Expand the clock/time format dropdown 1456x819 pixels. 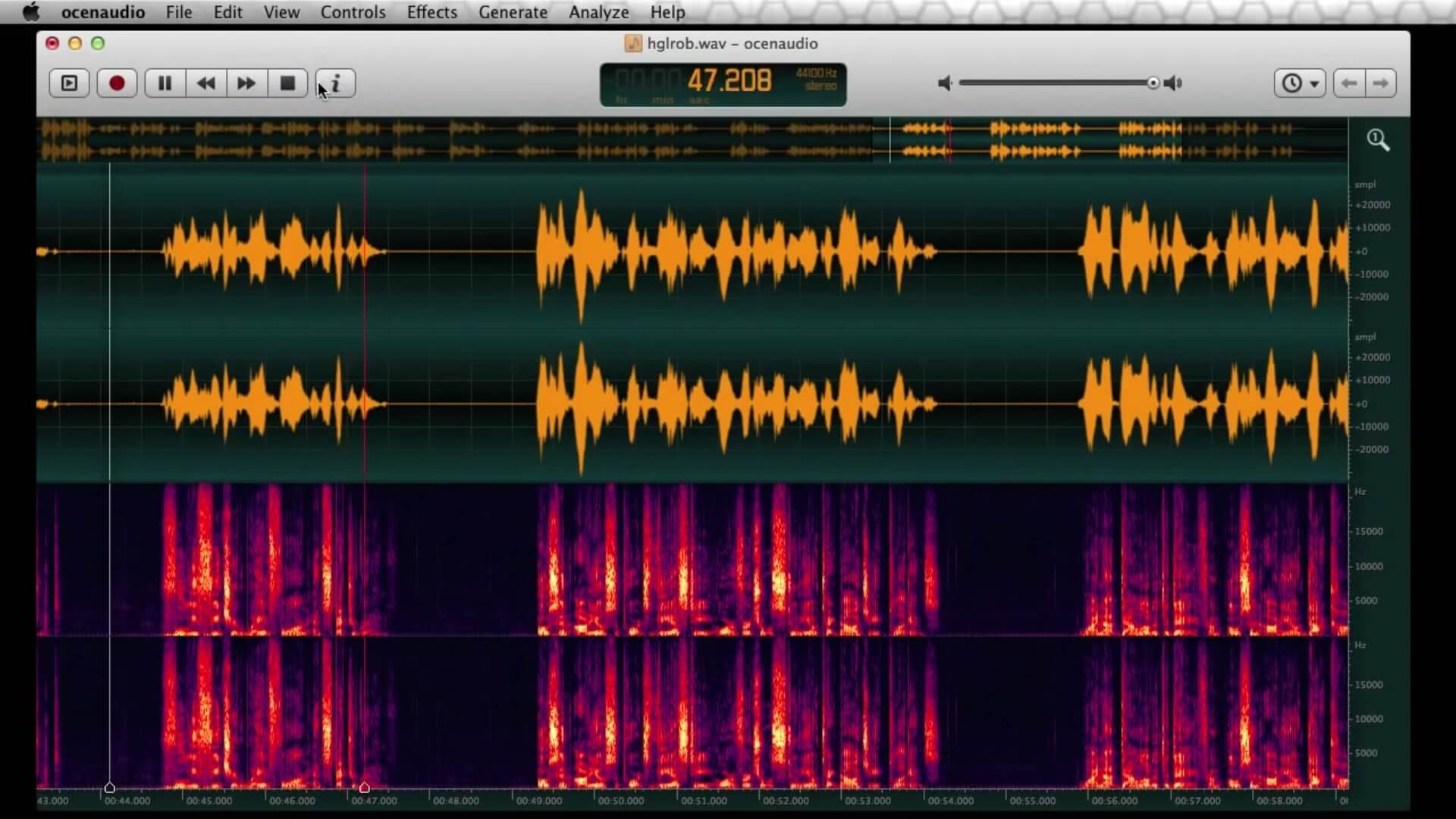(x=1300, y=83)
